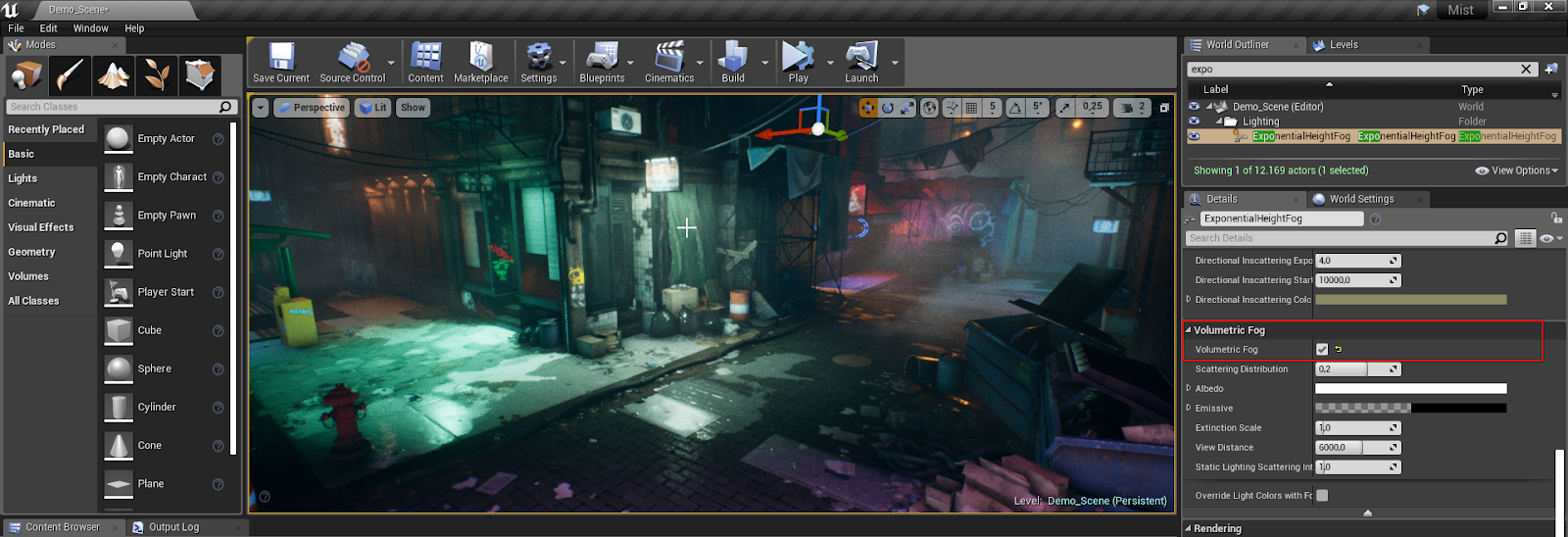The width and height of the screenshot is (1568, 537).
Task: Open the grid snap size 5 dropdown
Action: [x=992, y=108]
